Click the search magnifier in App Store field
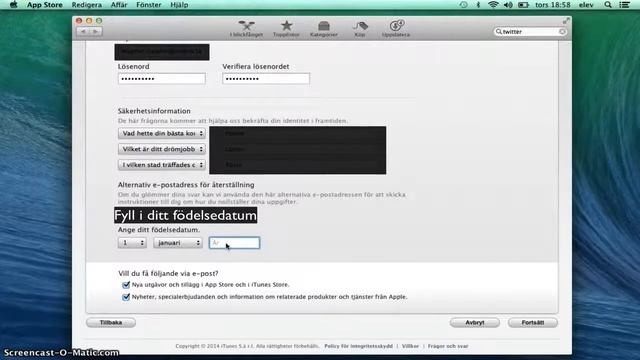Screen dimensions: 640x360 (498, 31)
